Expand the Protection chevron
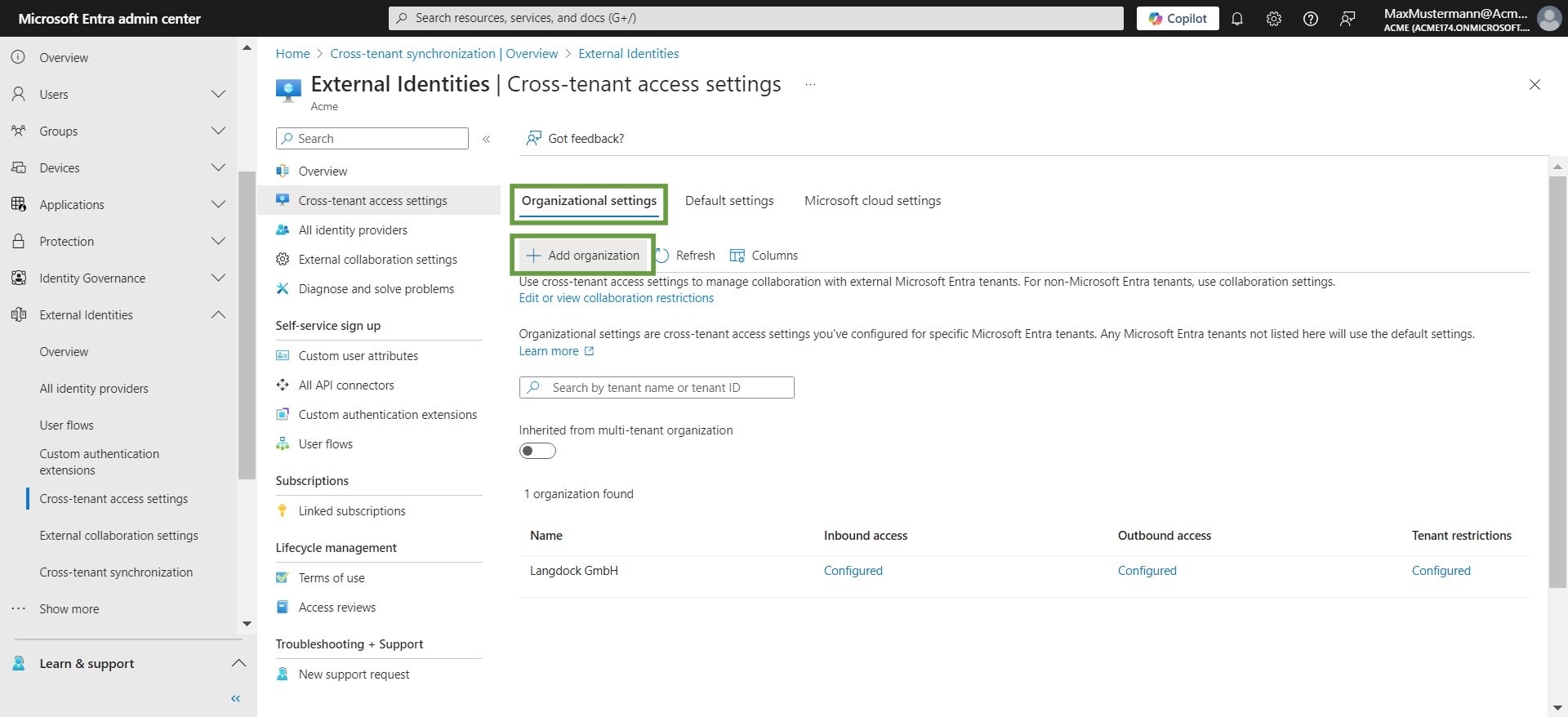Screen dimensions: 1568x717 click(218, 241)
